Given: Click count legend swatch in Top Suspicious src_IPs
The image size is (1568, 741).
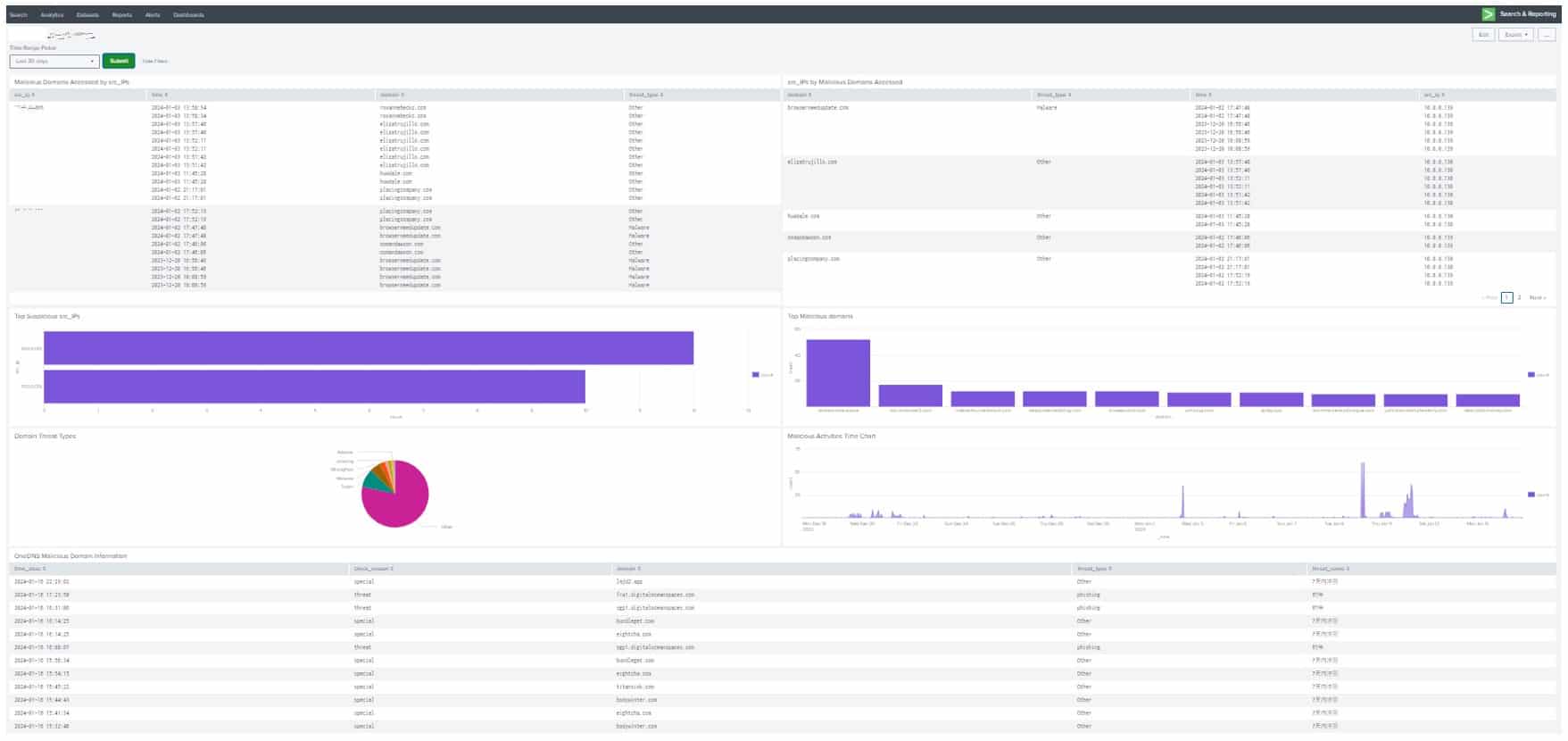Looking at the screenshot, I should coord(756,375).
